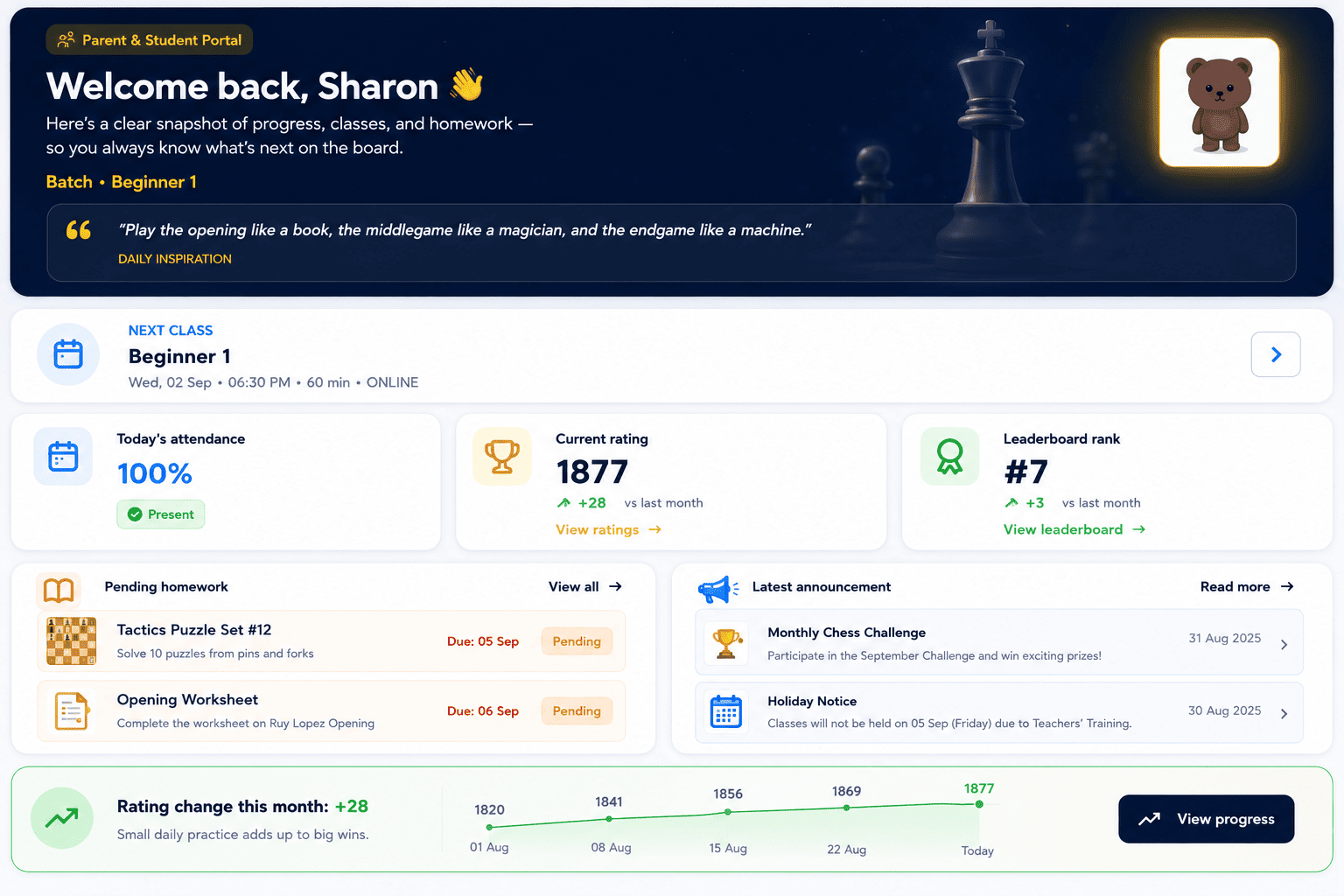Click the rating change trend arrow icon
The height and width of the screenshot is (896, 1344).
[62, 818]
